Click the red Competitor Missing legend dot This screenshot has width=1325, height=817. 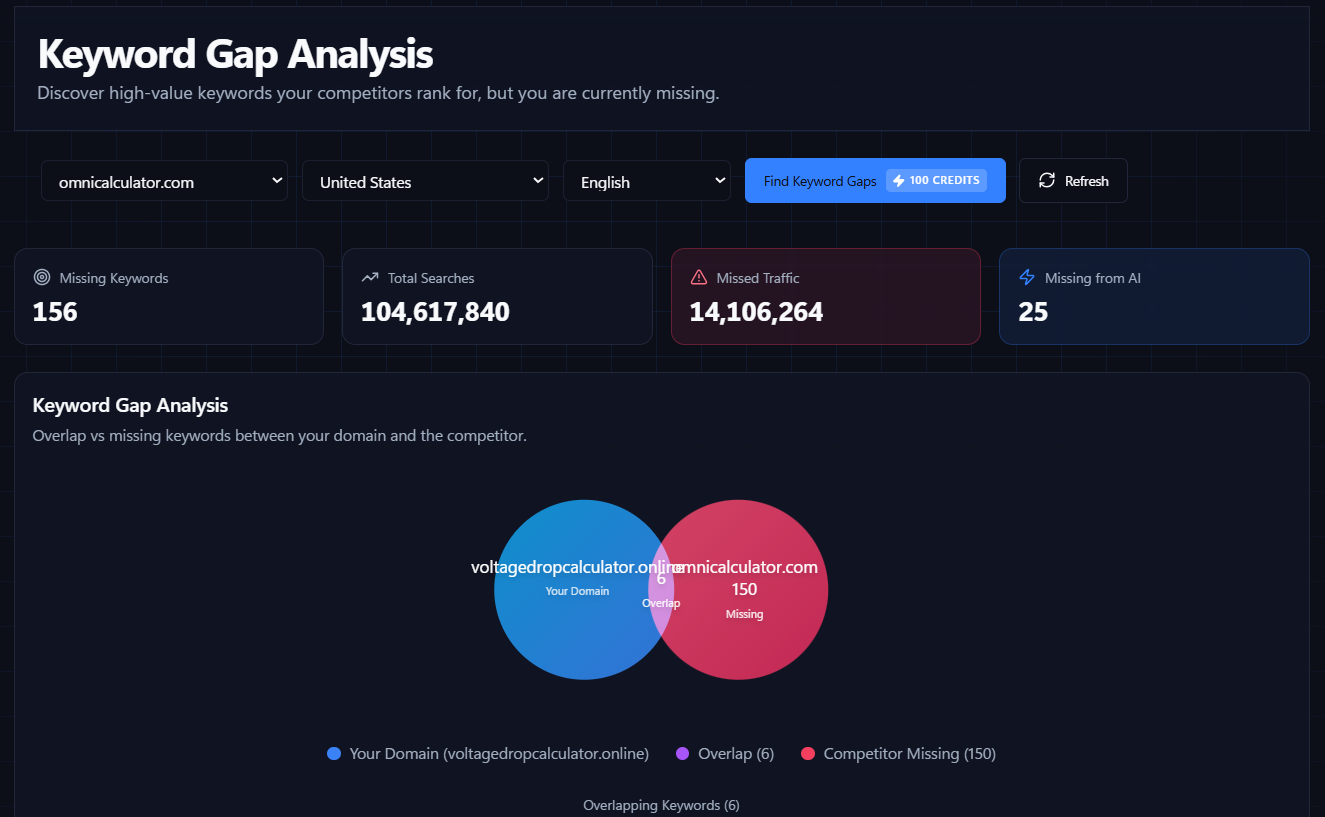808,754
